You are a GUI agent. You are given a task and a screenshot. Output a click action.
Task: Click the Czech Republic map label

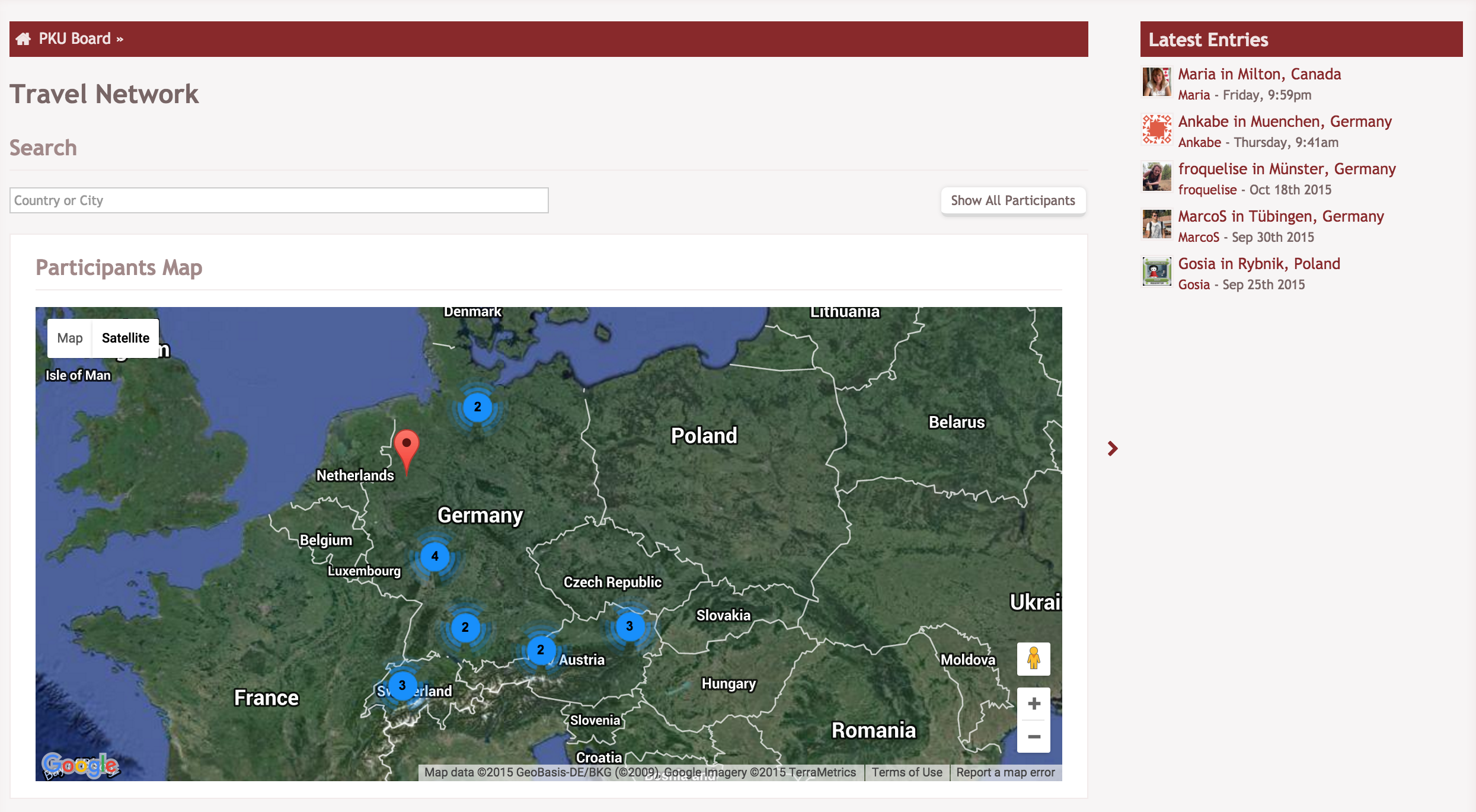click(x=612, y=583)
